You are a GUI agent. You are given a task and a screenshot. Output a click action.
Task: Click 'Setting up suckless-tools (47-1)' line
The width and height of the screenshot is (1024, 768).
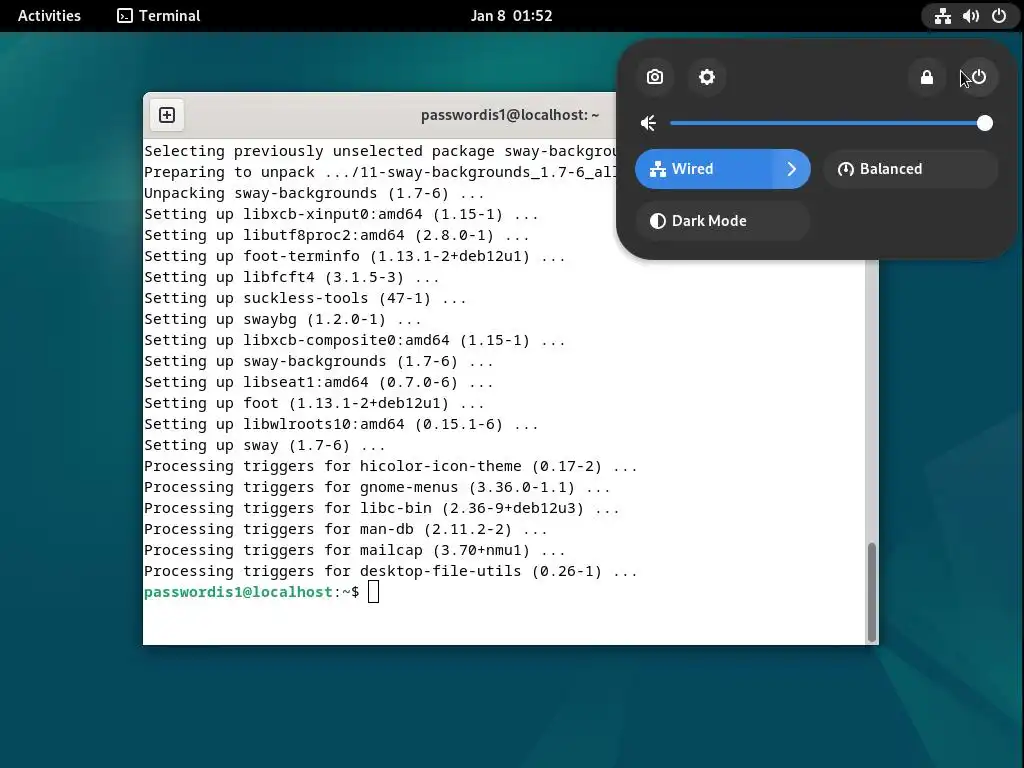click(x=305, y=298)
